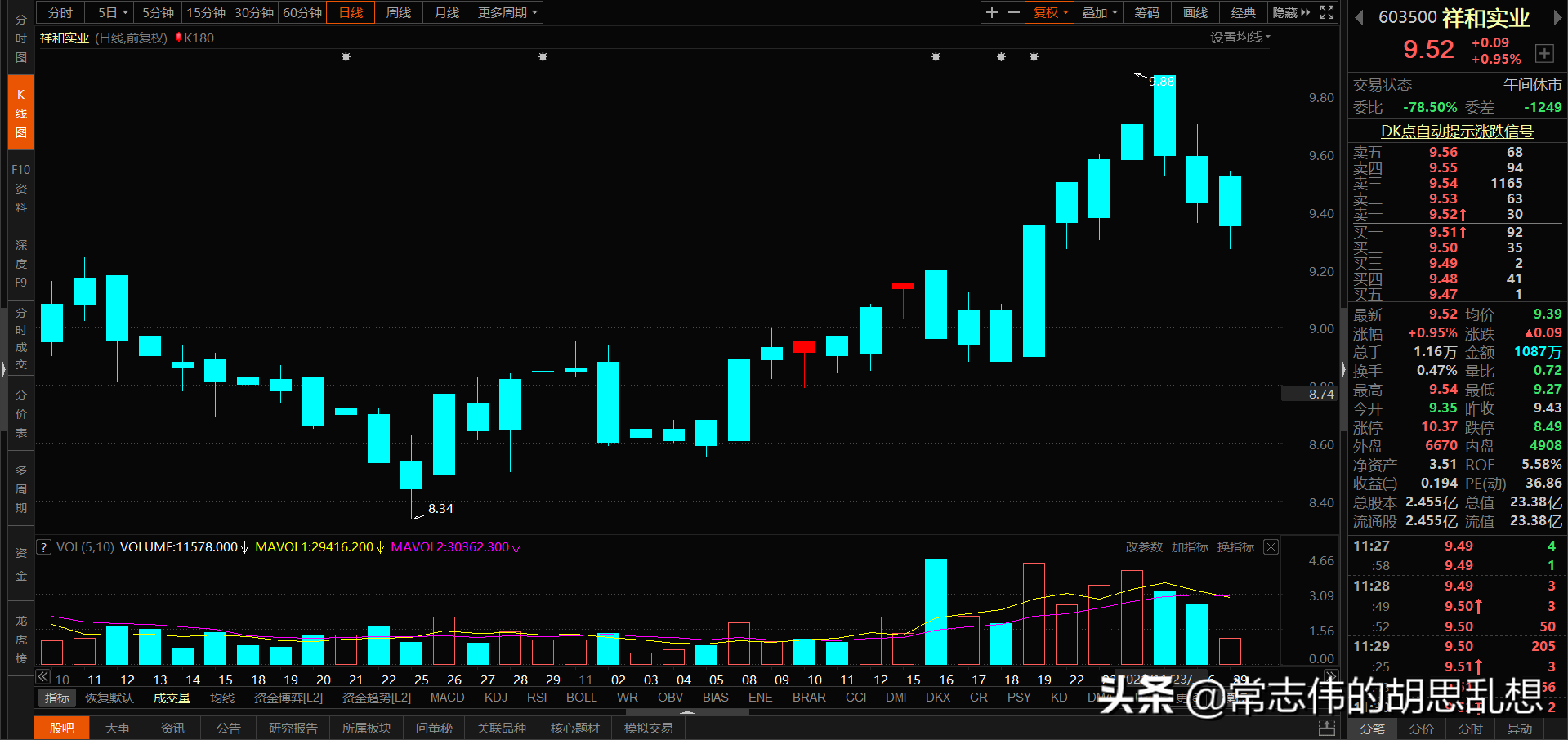Select the 画线 drawing tool
The image size is (1568, 740).
pyautogui.click(x=1194, y=12)
